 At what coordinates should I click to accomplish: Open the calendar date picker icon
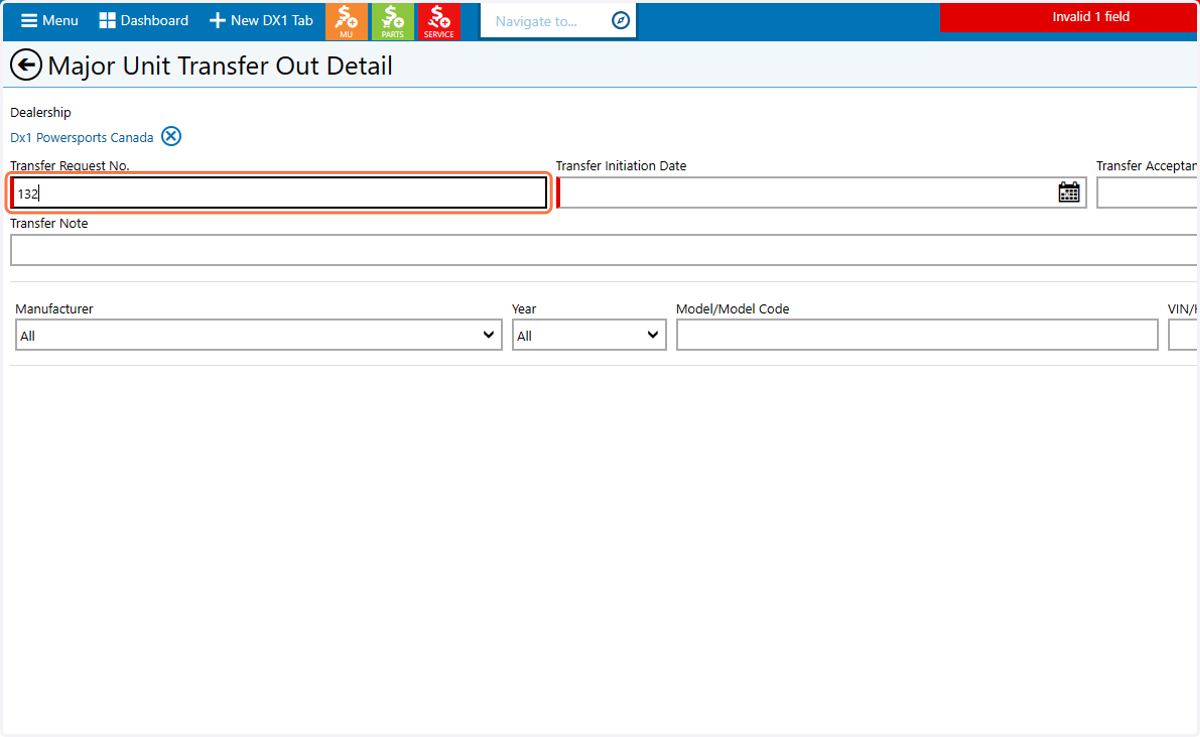[x=1069, y=193]
